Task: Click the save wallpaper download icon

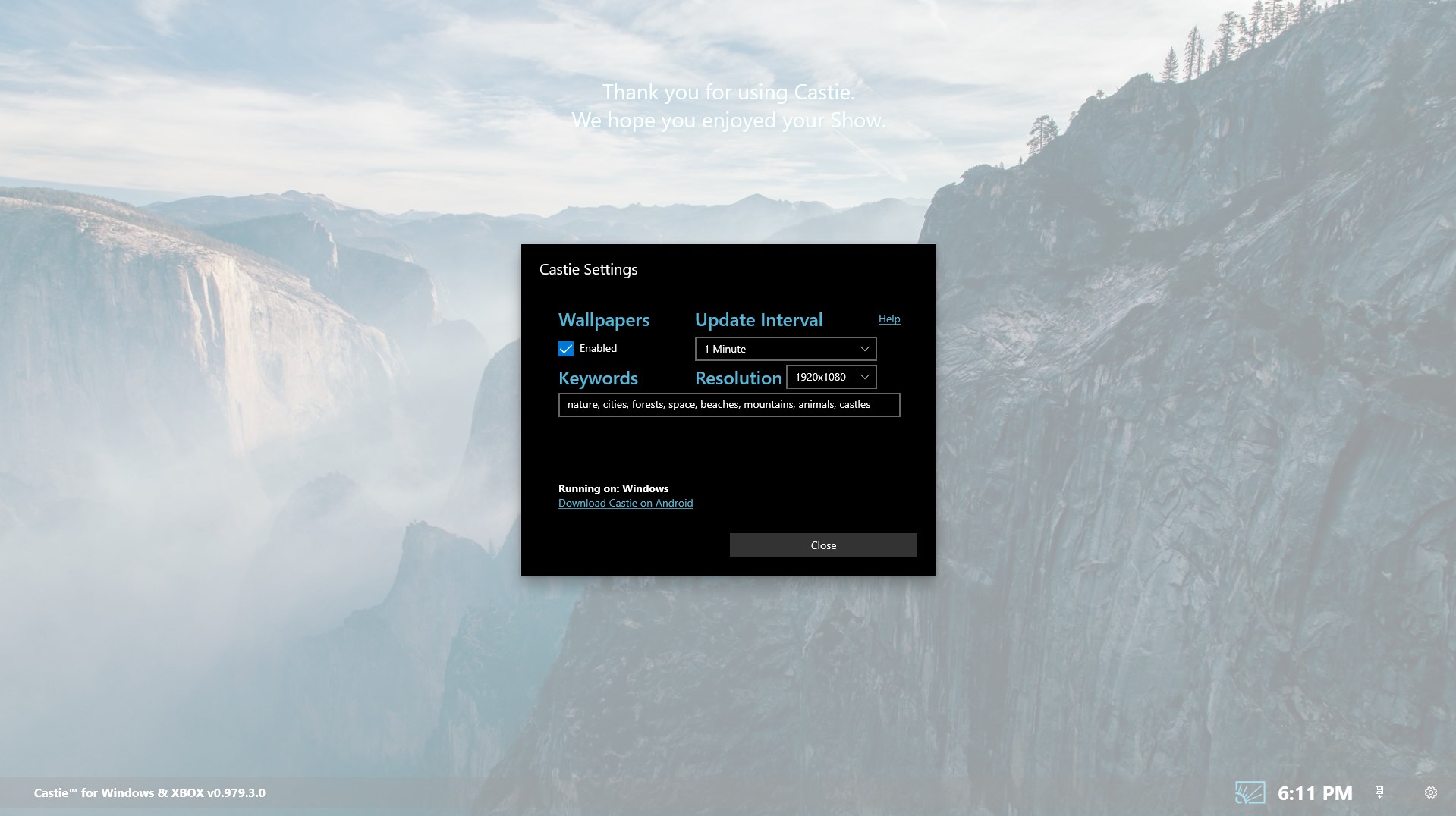Action: [x=1379, y=792]
